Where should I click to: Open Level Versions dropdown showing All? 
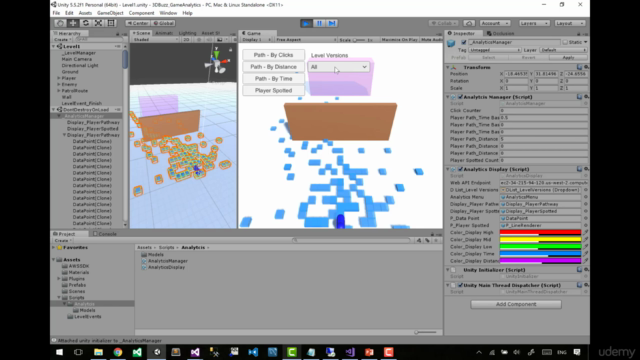(x=339, y=67)
